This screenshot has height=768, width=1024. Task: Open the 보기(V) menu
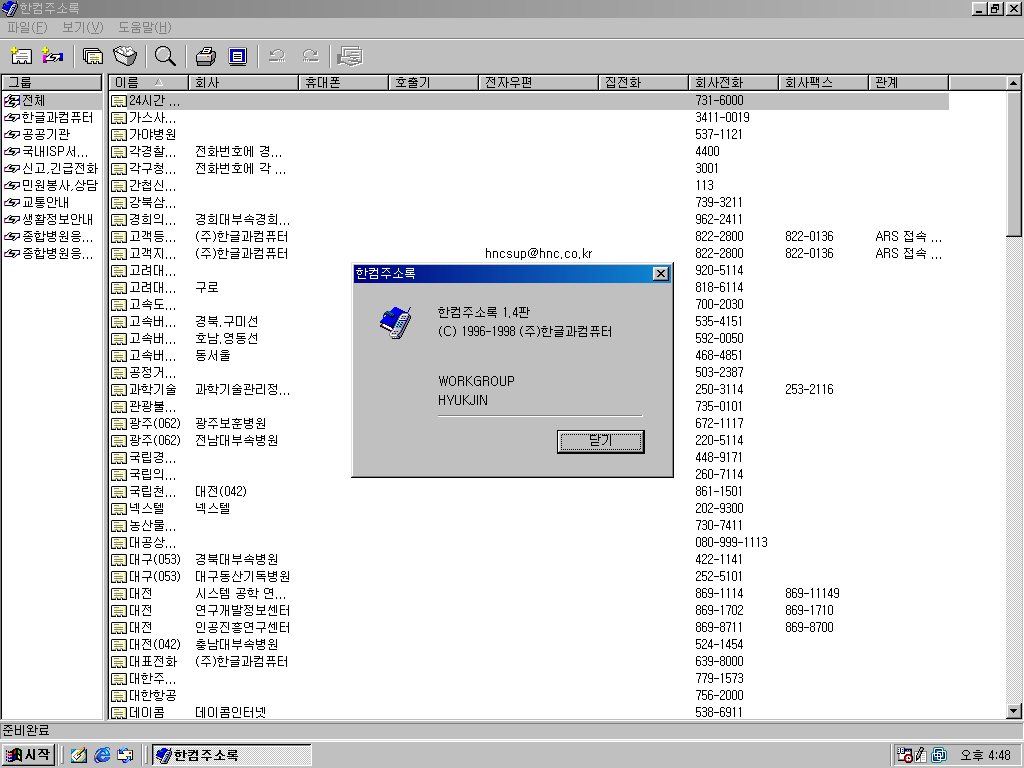point(83,27)
